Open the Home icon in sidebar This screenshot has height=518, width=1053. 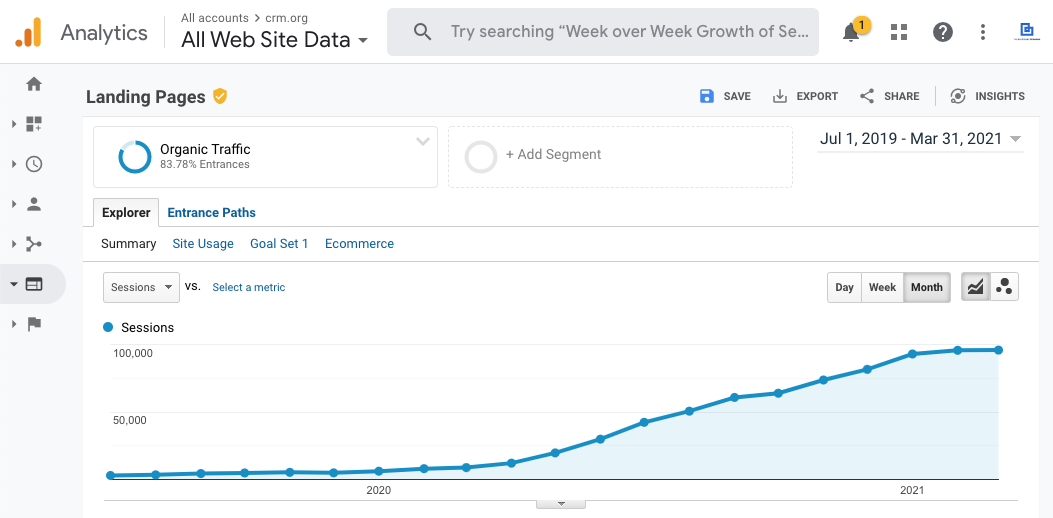point(34,84)
